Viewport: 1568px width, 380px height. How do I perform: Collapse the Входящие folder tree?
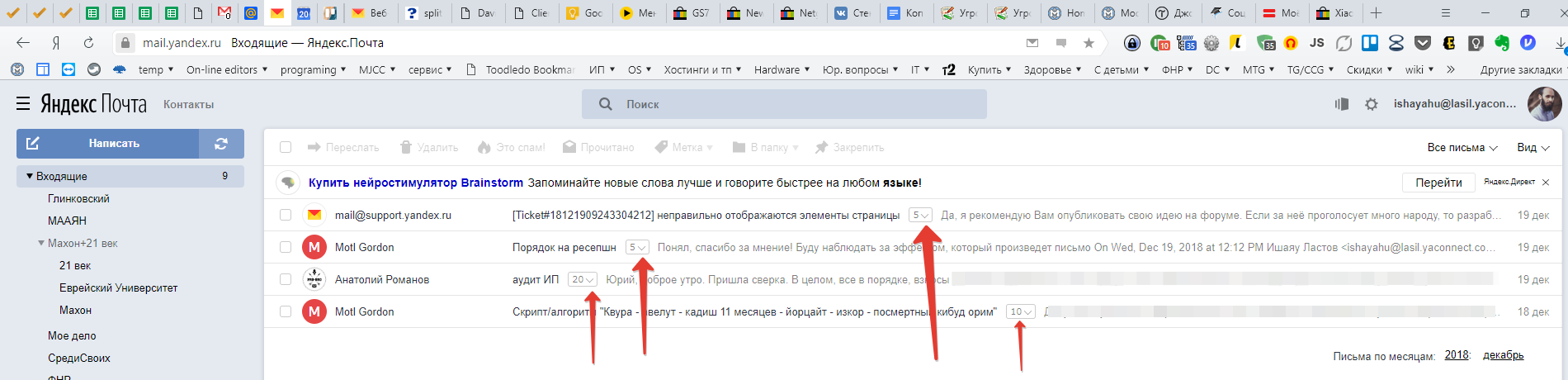(x=30, y=176)
